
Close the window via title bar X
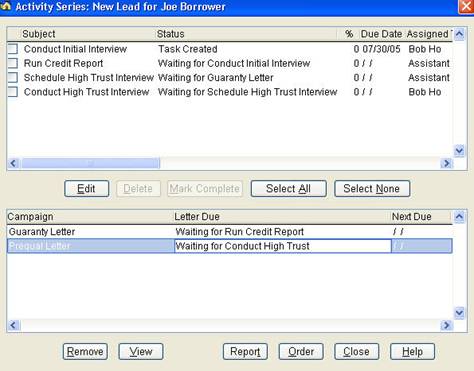pyautogui.click(x=466, y=7)
